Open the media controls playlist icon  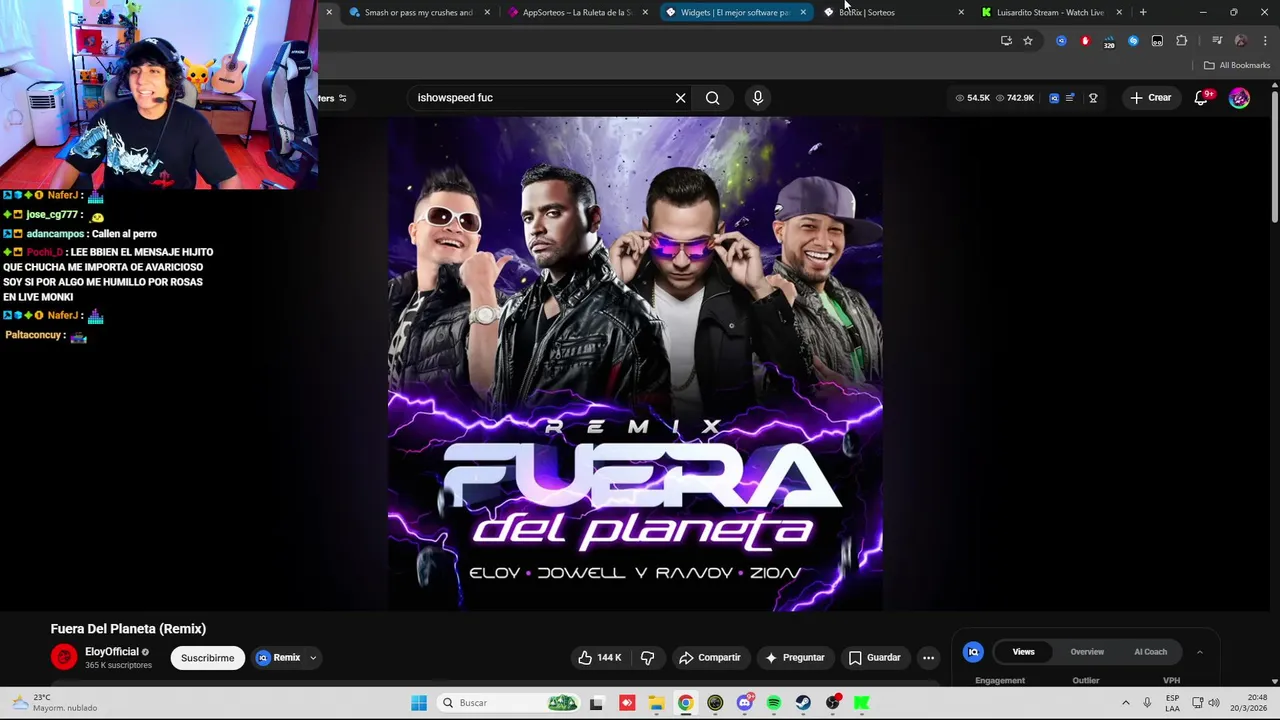coord(1217,41)
